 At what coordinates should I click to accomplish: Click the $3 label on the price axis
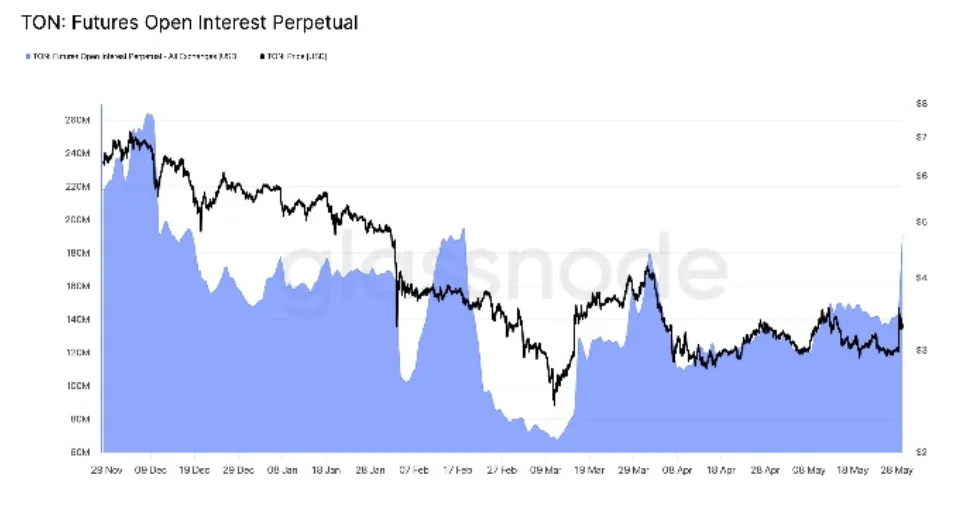(x=920, y=350)
